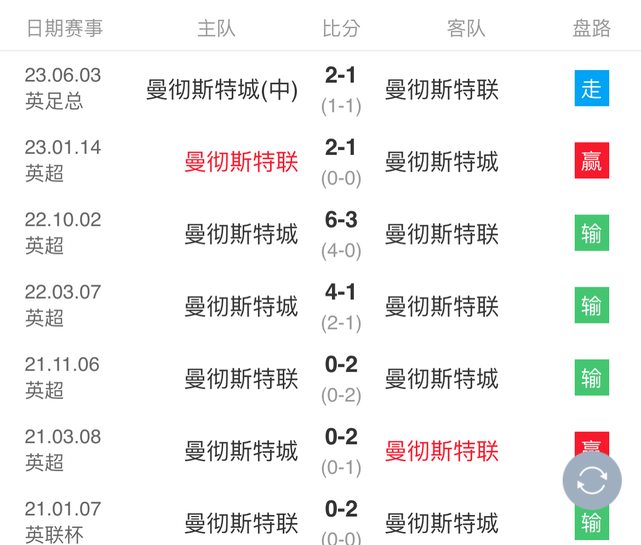Open the 21.11.06 英超 match date cell
Screen dimensions: 641x545
pos(62,377)
